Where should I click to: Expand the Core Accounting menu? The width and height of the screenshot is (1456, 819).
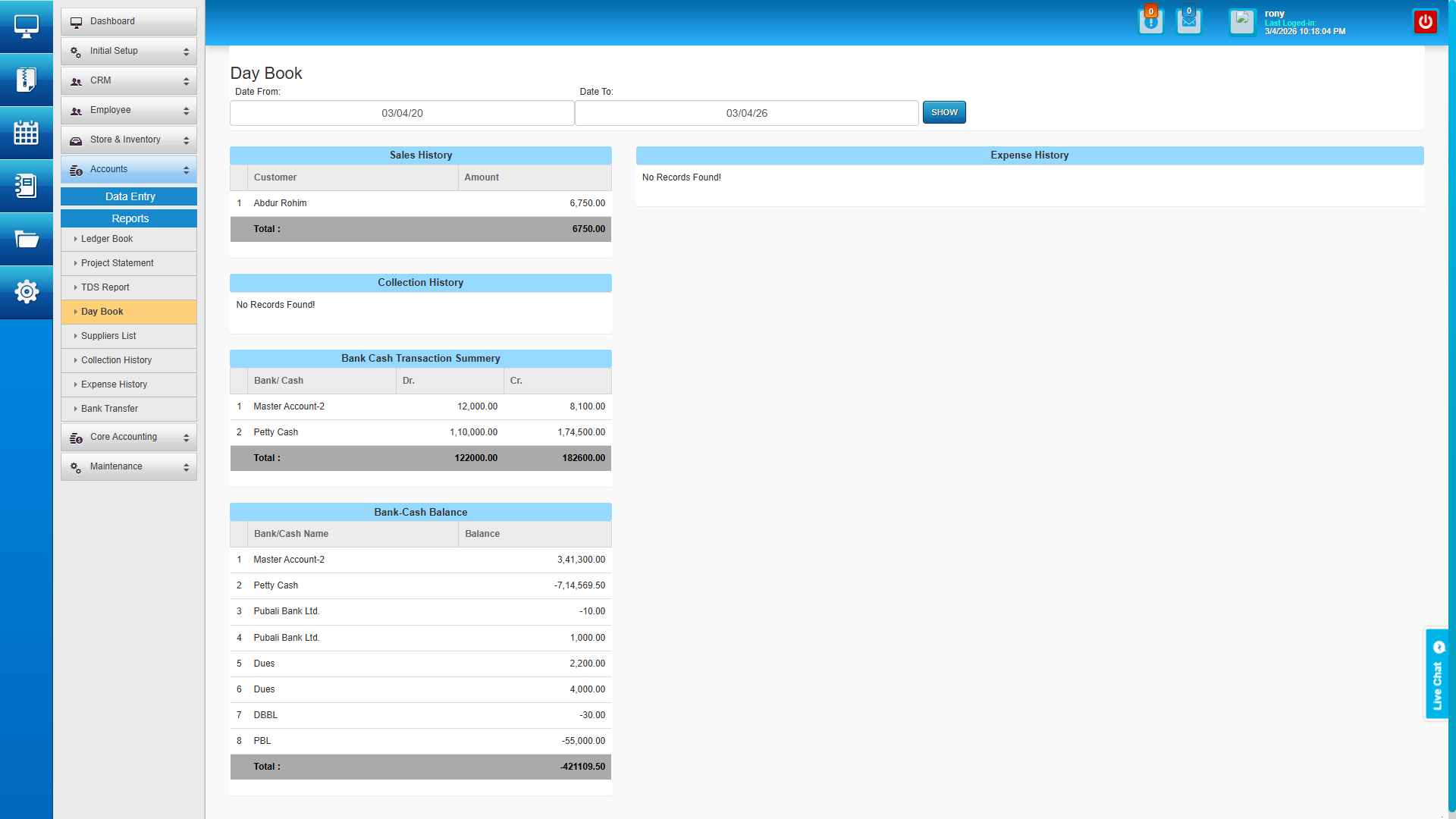(129, 438)
